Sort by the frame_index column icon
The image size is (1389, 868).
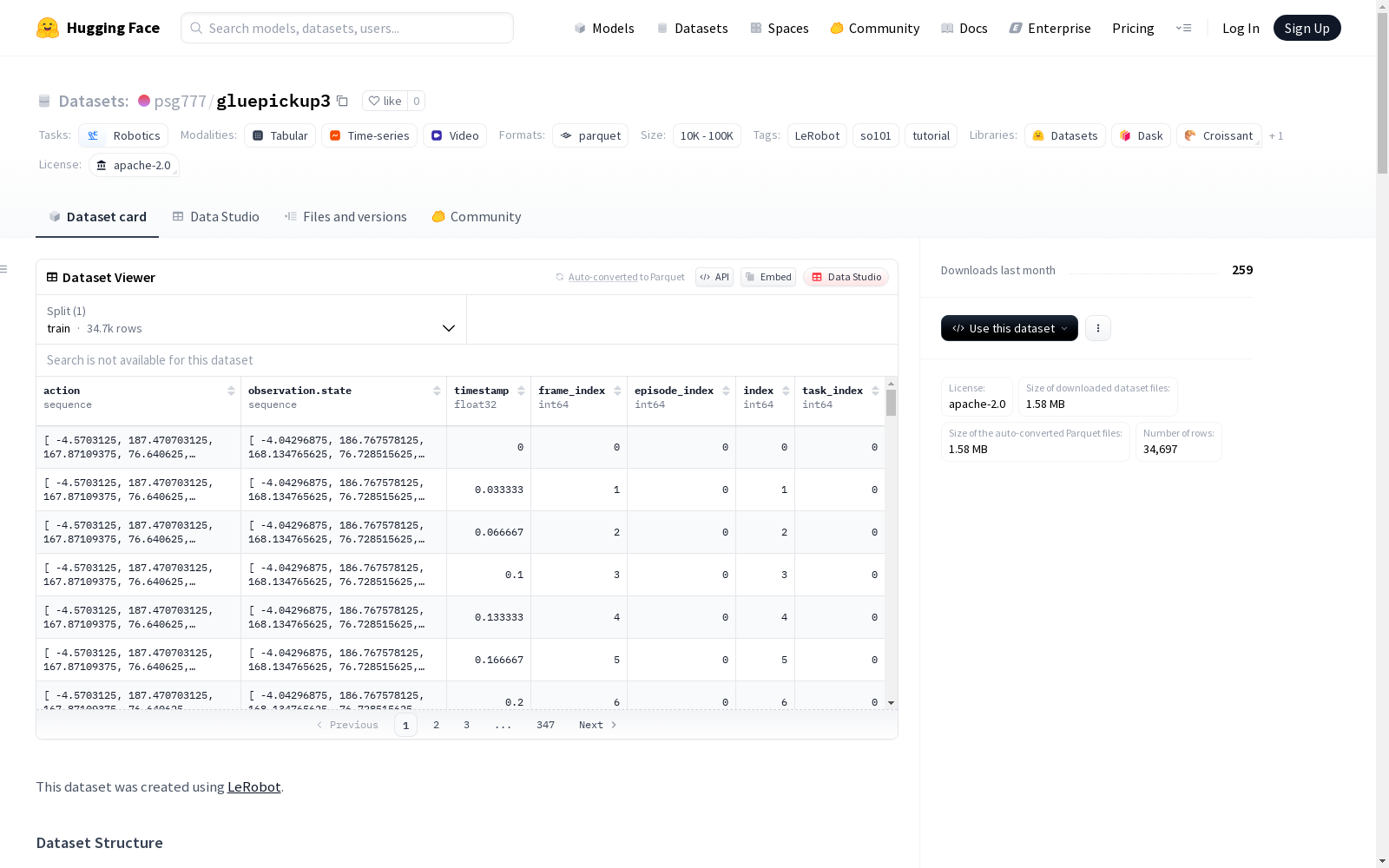point(617,391)
